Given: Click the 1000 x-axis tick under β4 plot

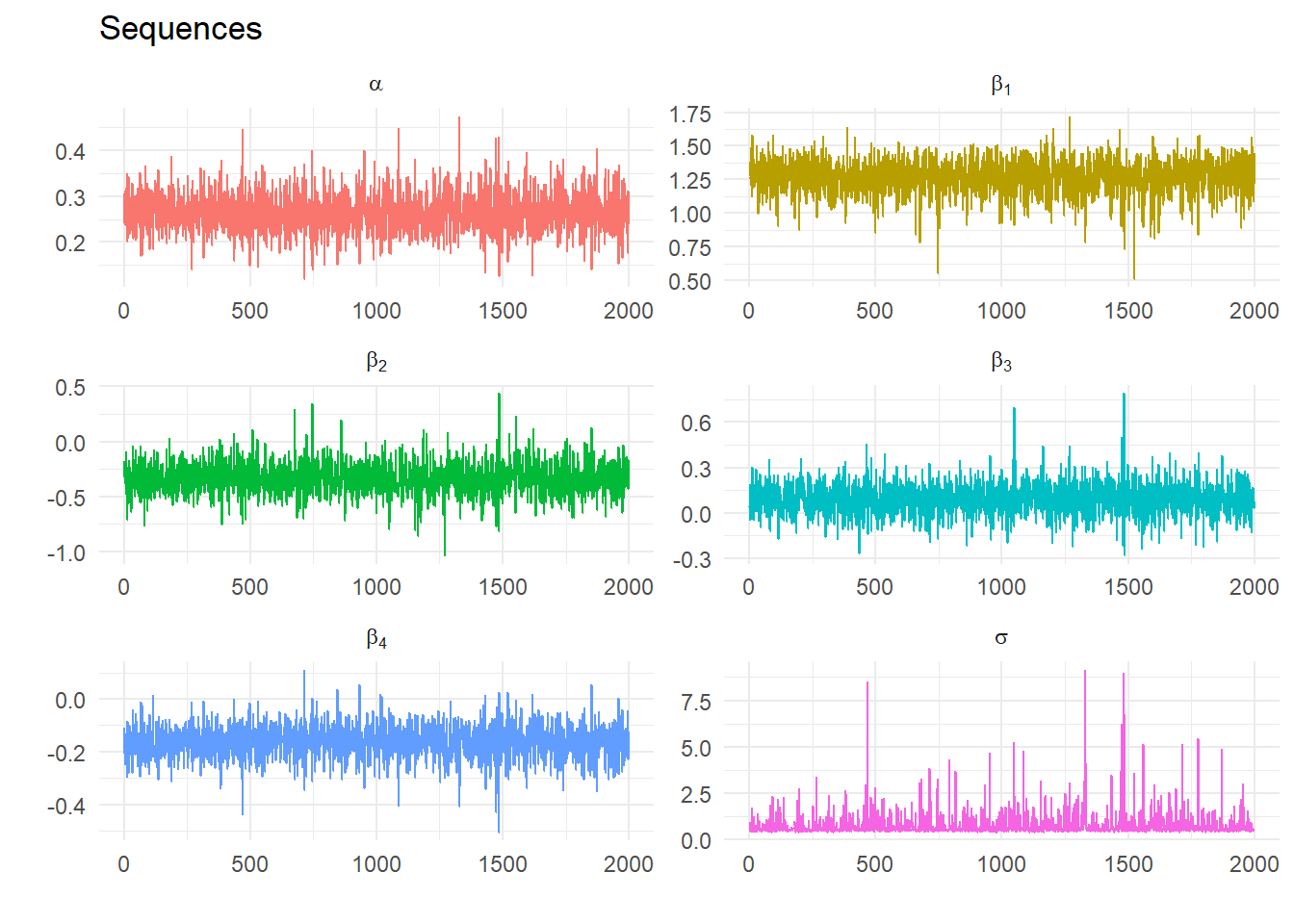Looking at the screenshot, I should (375, 864).
